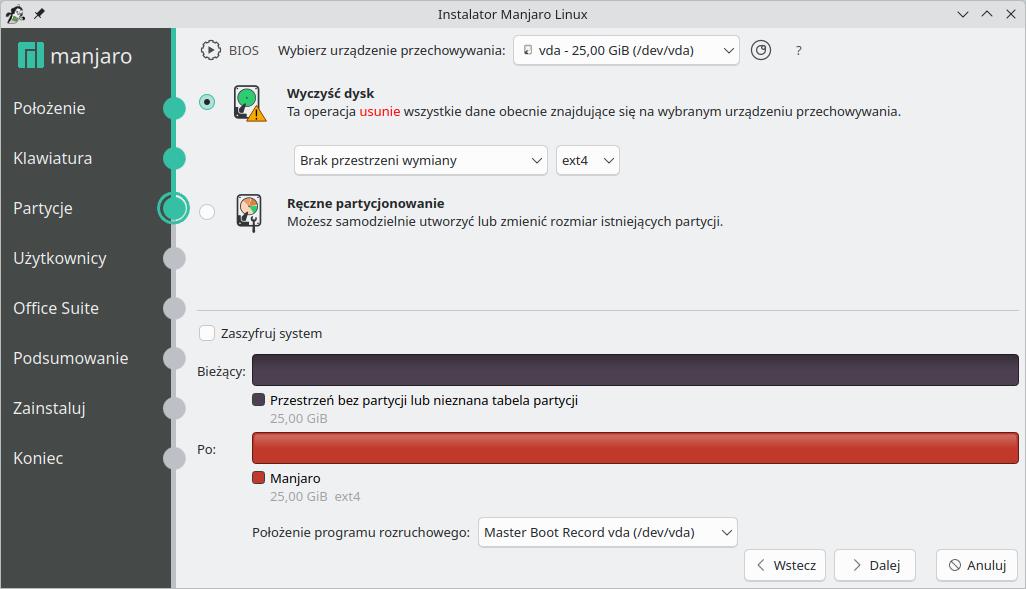1026x589 pixels.
Task: Expand the swap space Brak przestrzeni wymiany dropdown
Action: (421, 160)
